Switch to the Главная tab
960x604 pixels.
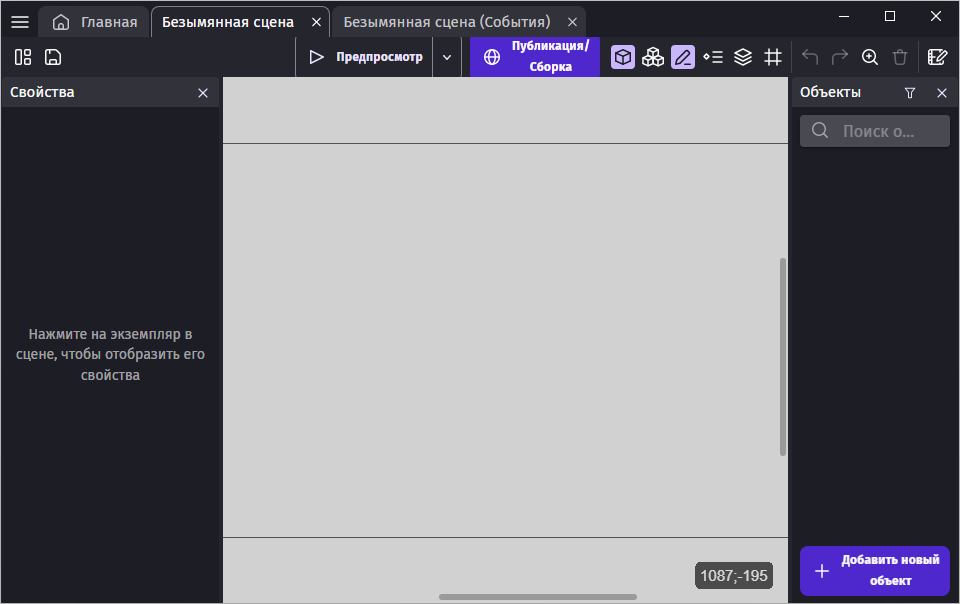coord(95,22)
